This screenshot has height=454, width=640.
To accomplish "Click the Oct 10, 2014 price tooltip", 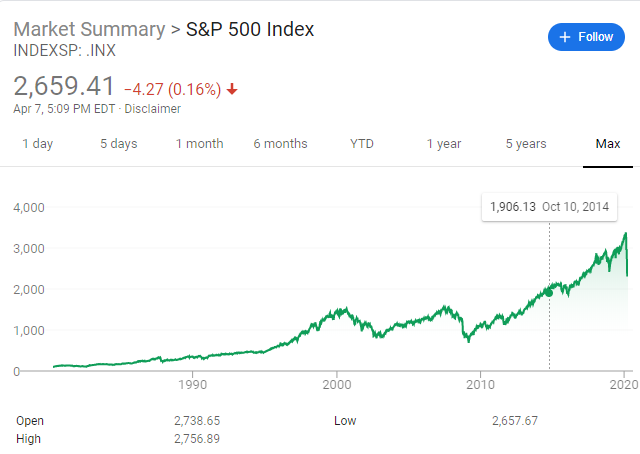I will click(x=549, y=207).
